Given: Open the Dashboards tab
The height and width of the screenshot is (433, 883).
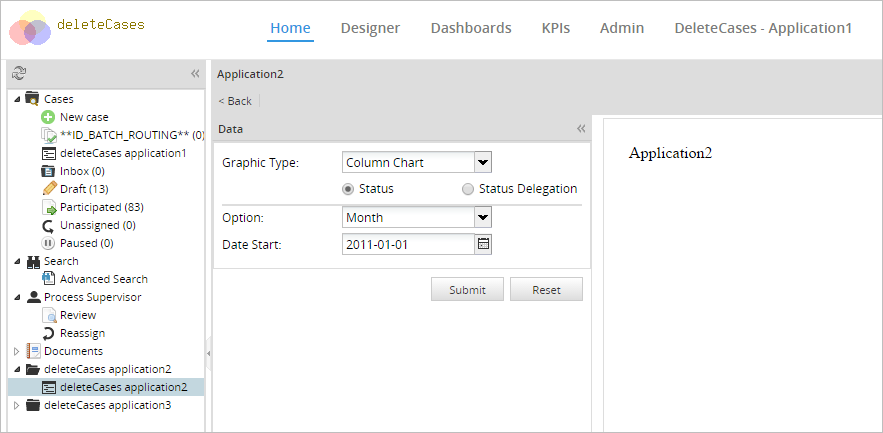Looking at the screenshot, I should pos(471,28).
